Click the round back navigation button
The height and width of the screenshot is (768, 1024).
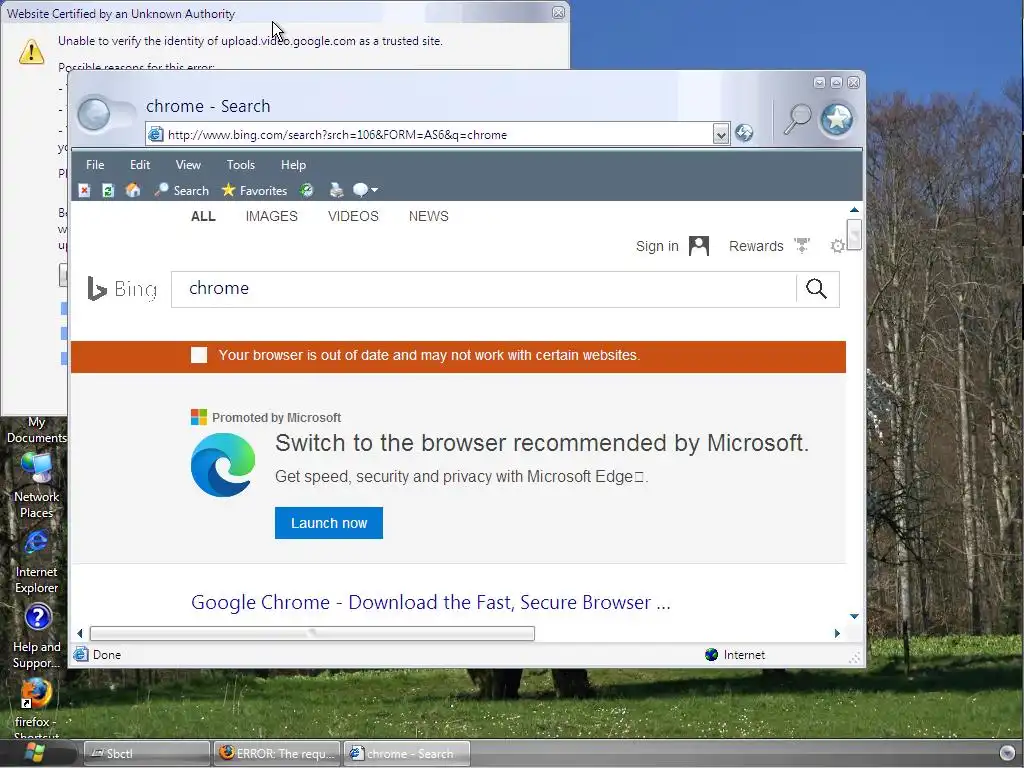[95, 115]
